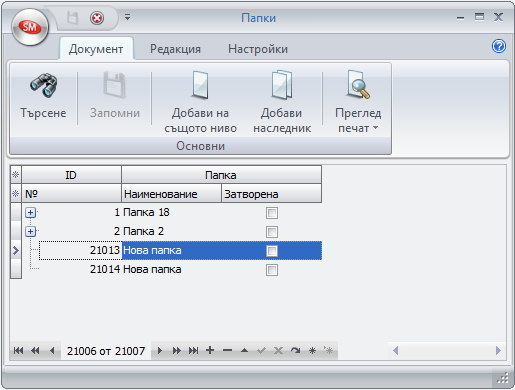Click the 21014 ID cell
Viewport: 515px width, 390px height.
click(80, 269)
